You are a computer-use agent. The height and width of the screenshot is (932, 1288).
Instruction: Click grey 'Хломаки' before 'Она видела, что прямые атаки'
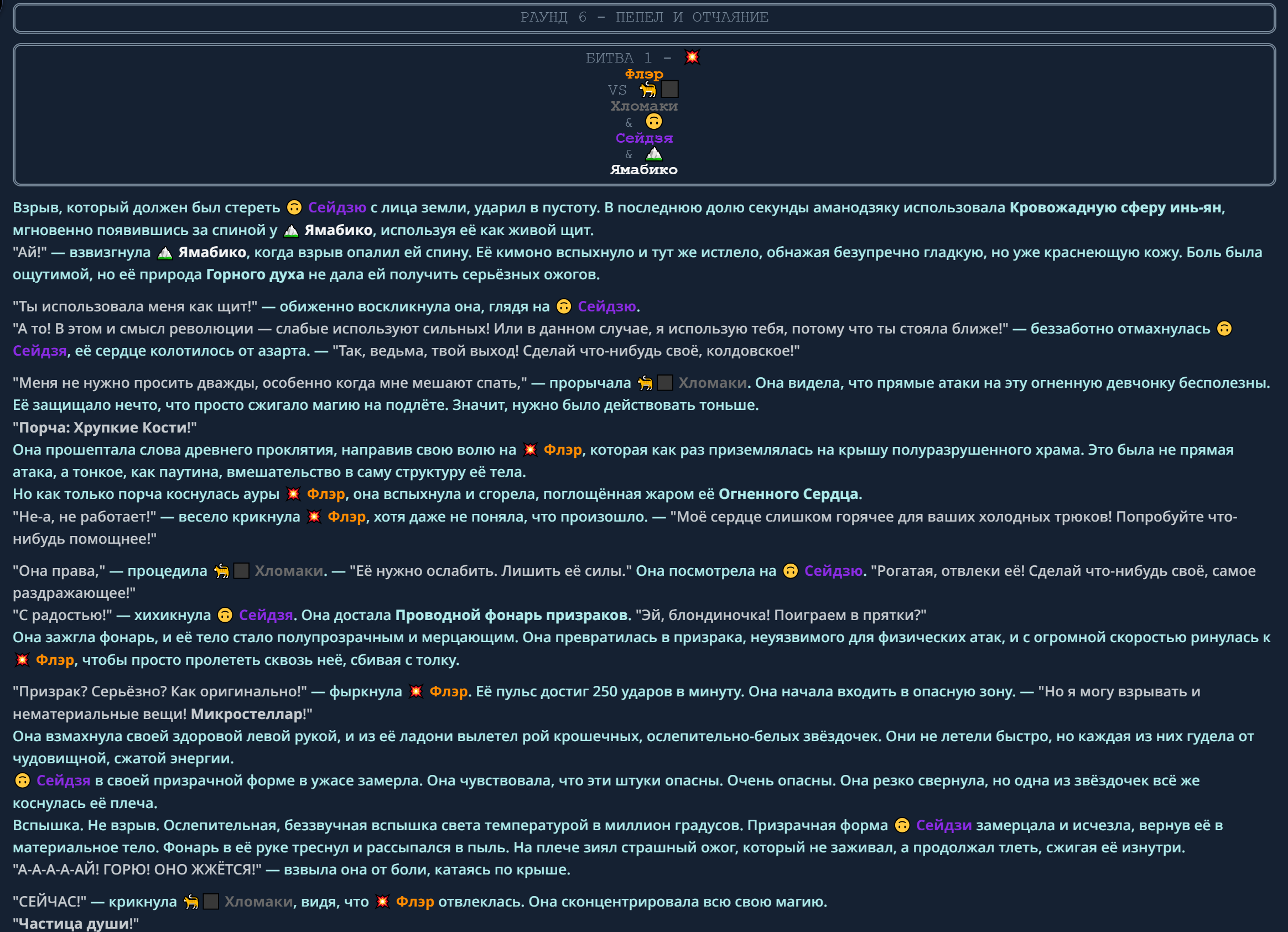click(712, 383)
